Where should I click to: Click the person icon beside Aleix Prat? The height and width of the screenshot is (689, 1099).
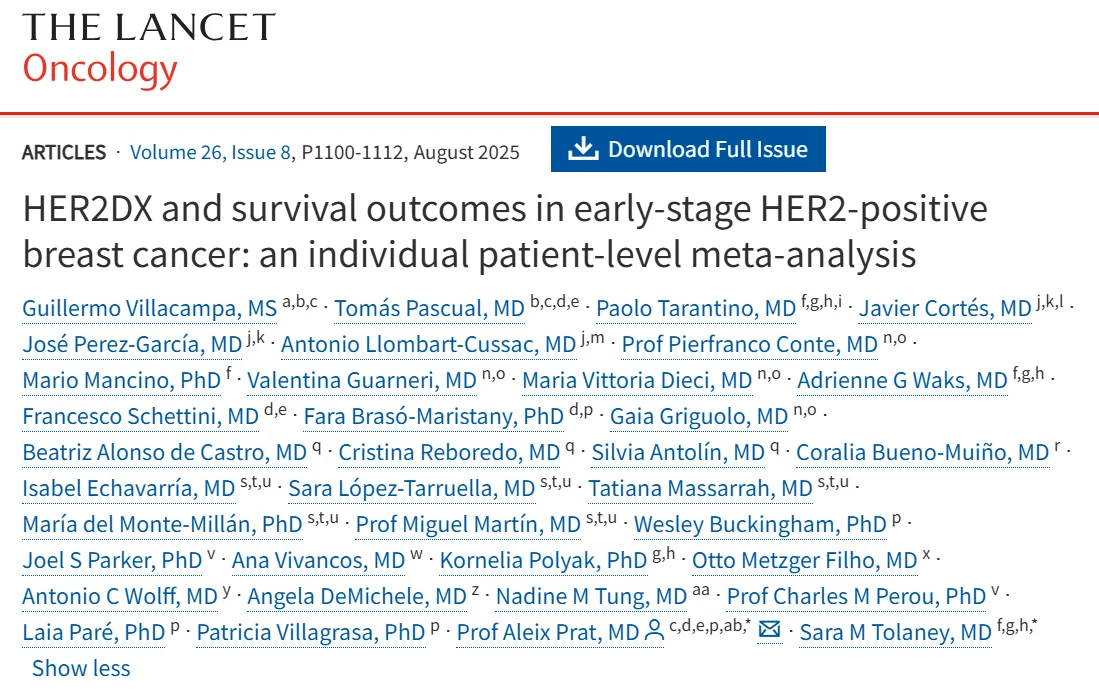click(x=654, y=632)
